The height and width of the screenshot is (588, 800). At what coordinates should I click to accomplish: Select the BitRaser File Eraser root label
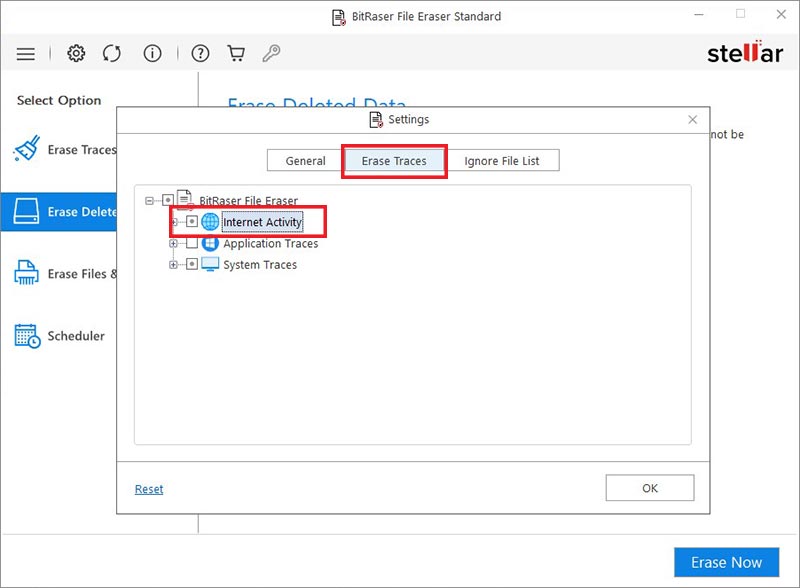[x=248, y=201]
